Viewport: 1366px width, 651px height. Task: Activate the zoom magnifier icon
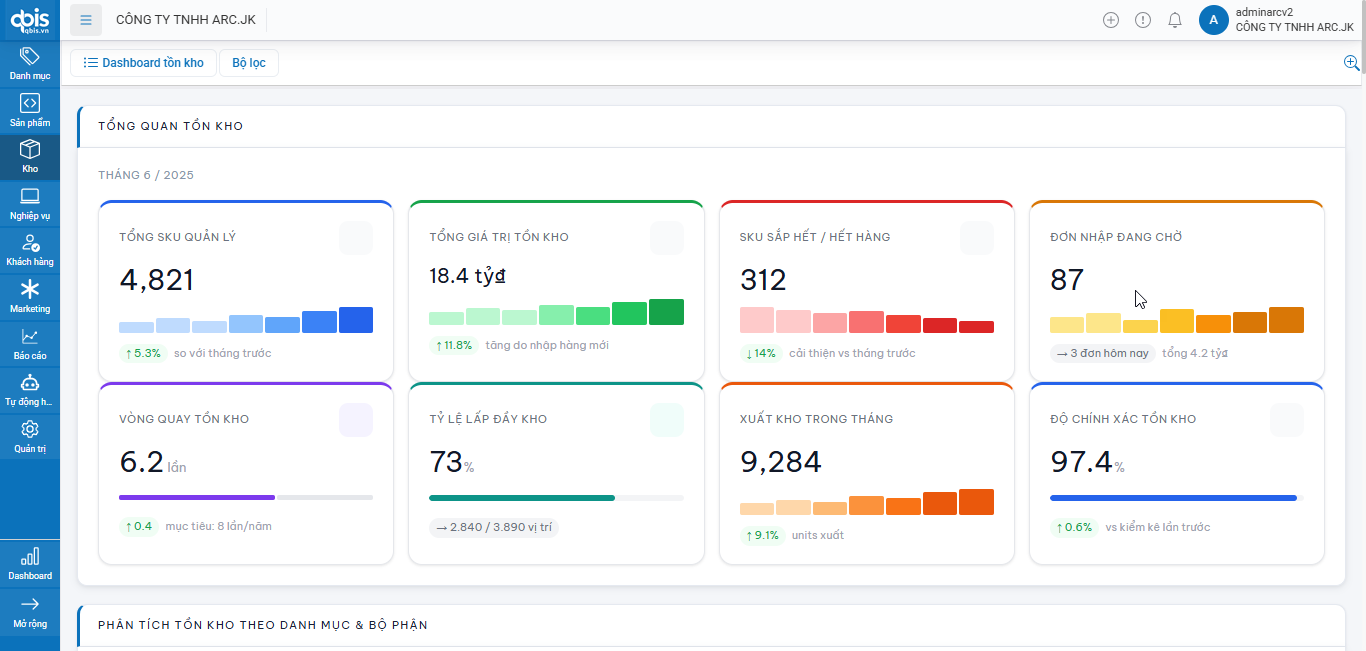[x=1352, y=62]
